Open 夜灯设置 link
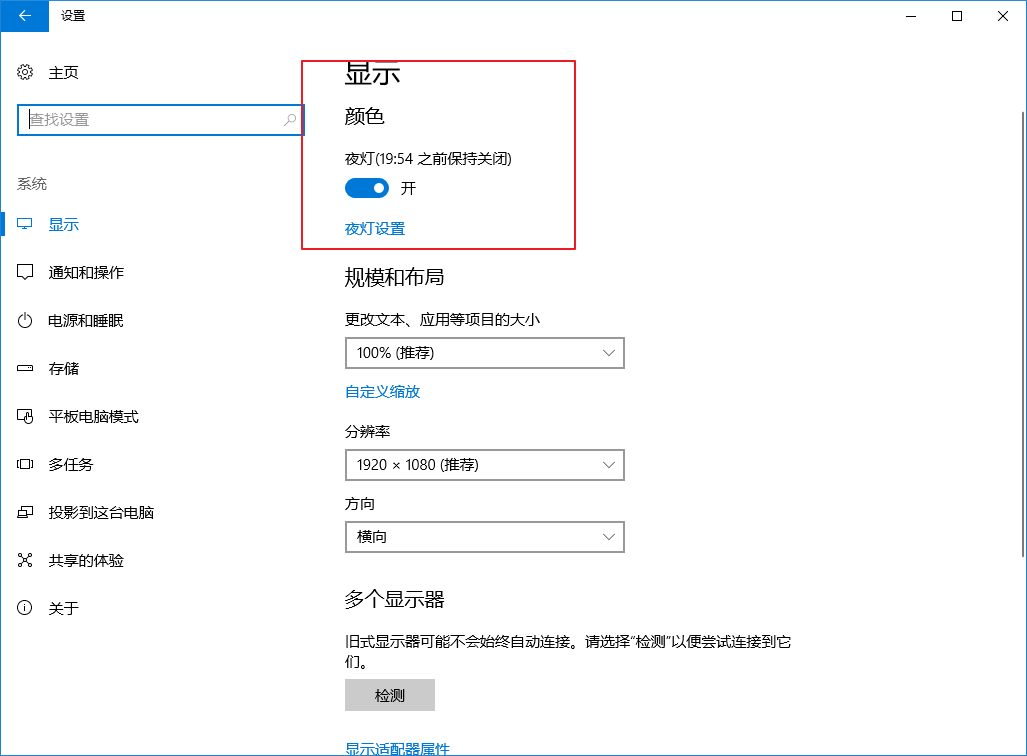The width and height of the screenshot is (1027, 756). click(x=375, y=229)
